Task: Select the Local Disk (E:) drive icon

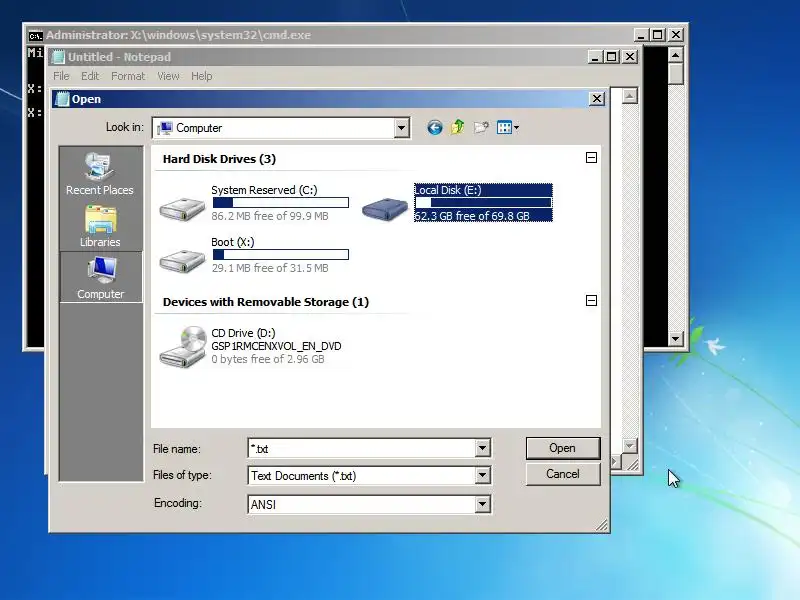Action: click(385, 208)
